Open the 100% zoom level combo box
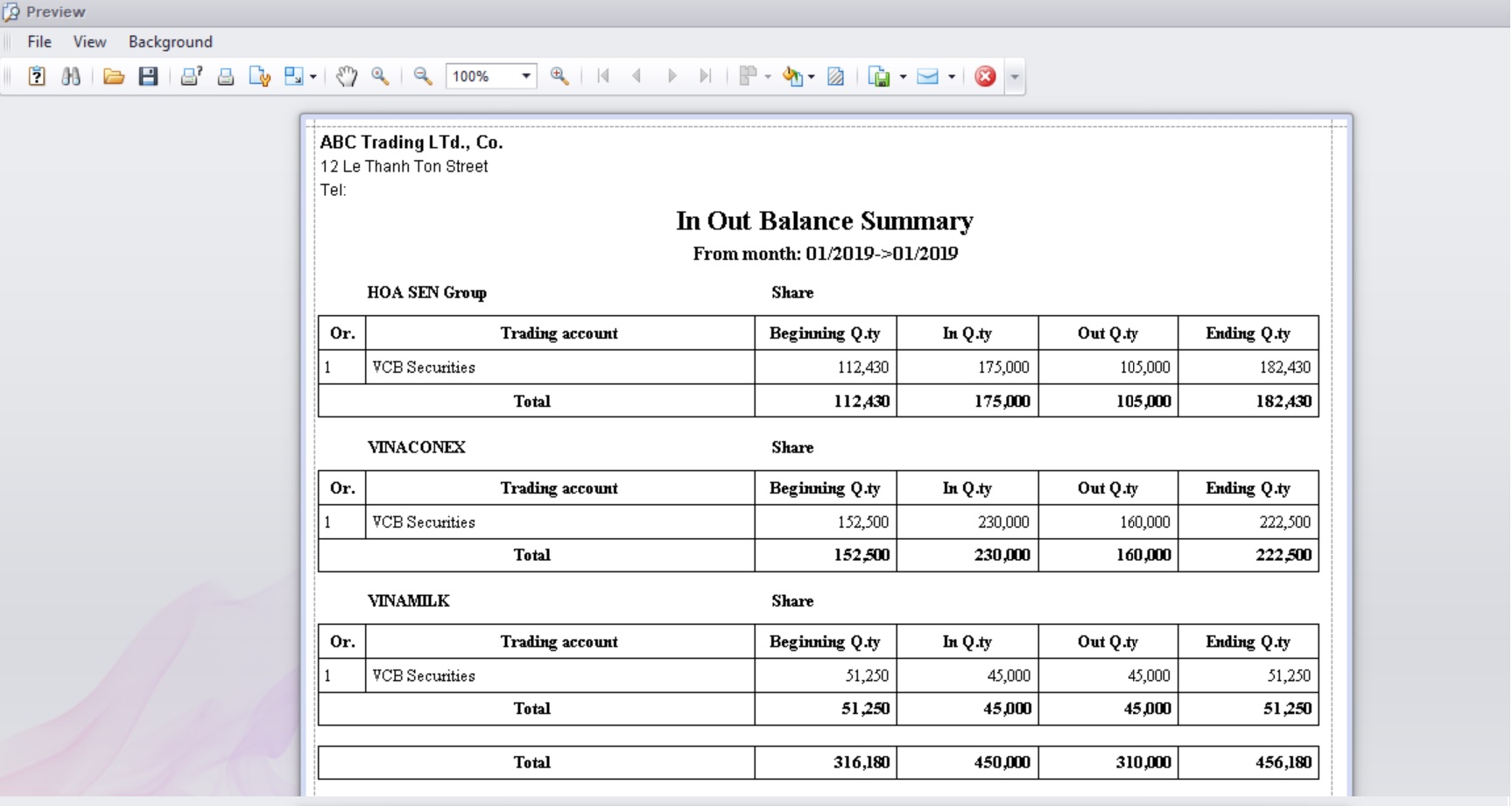The height and width of the screenshot is (806, 1512). click(491, 76)
